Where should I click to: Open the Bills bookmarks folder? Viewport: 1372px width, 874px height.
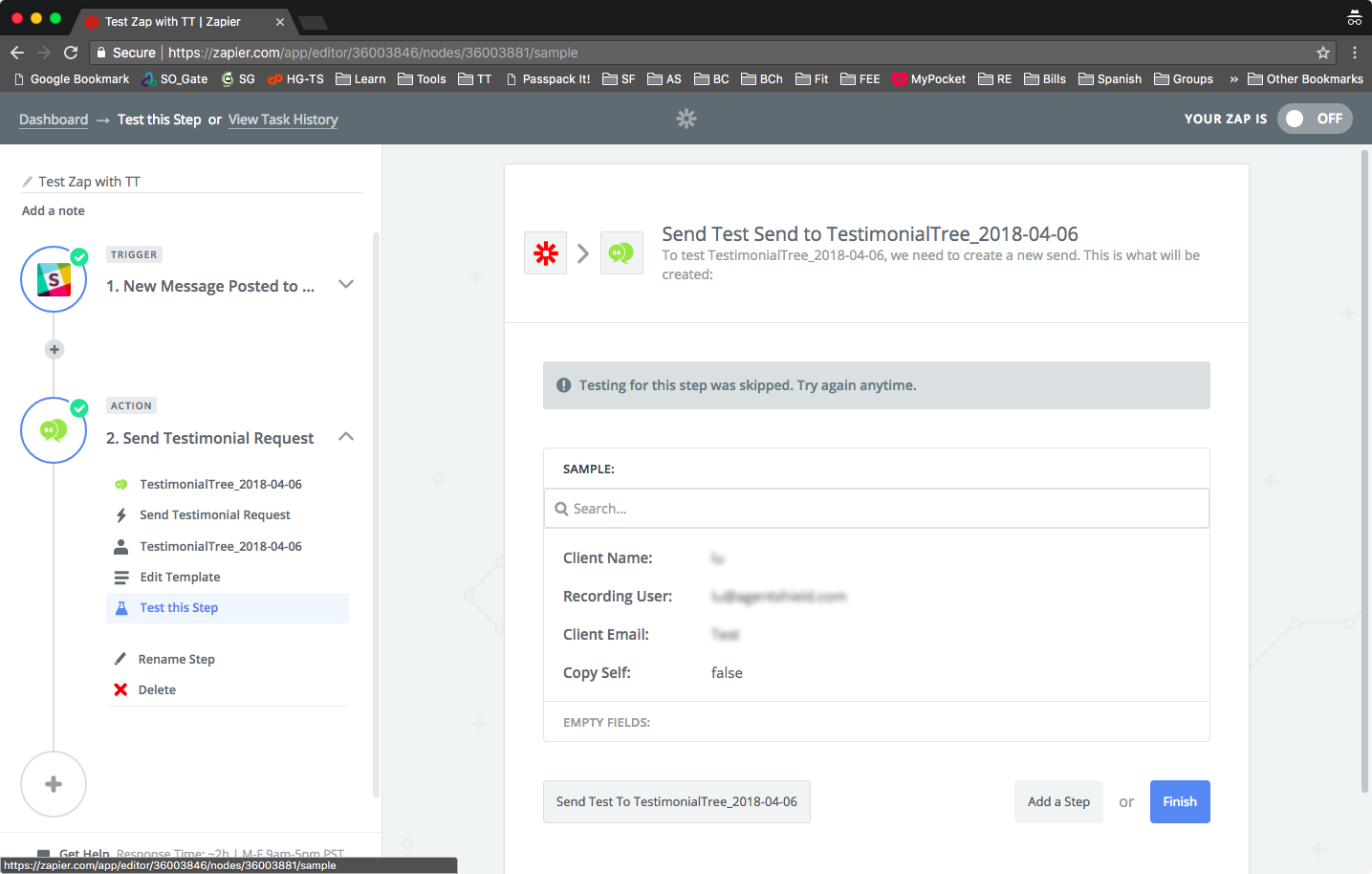point(1045,79)
